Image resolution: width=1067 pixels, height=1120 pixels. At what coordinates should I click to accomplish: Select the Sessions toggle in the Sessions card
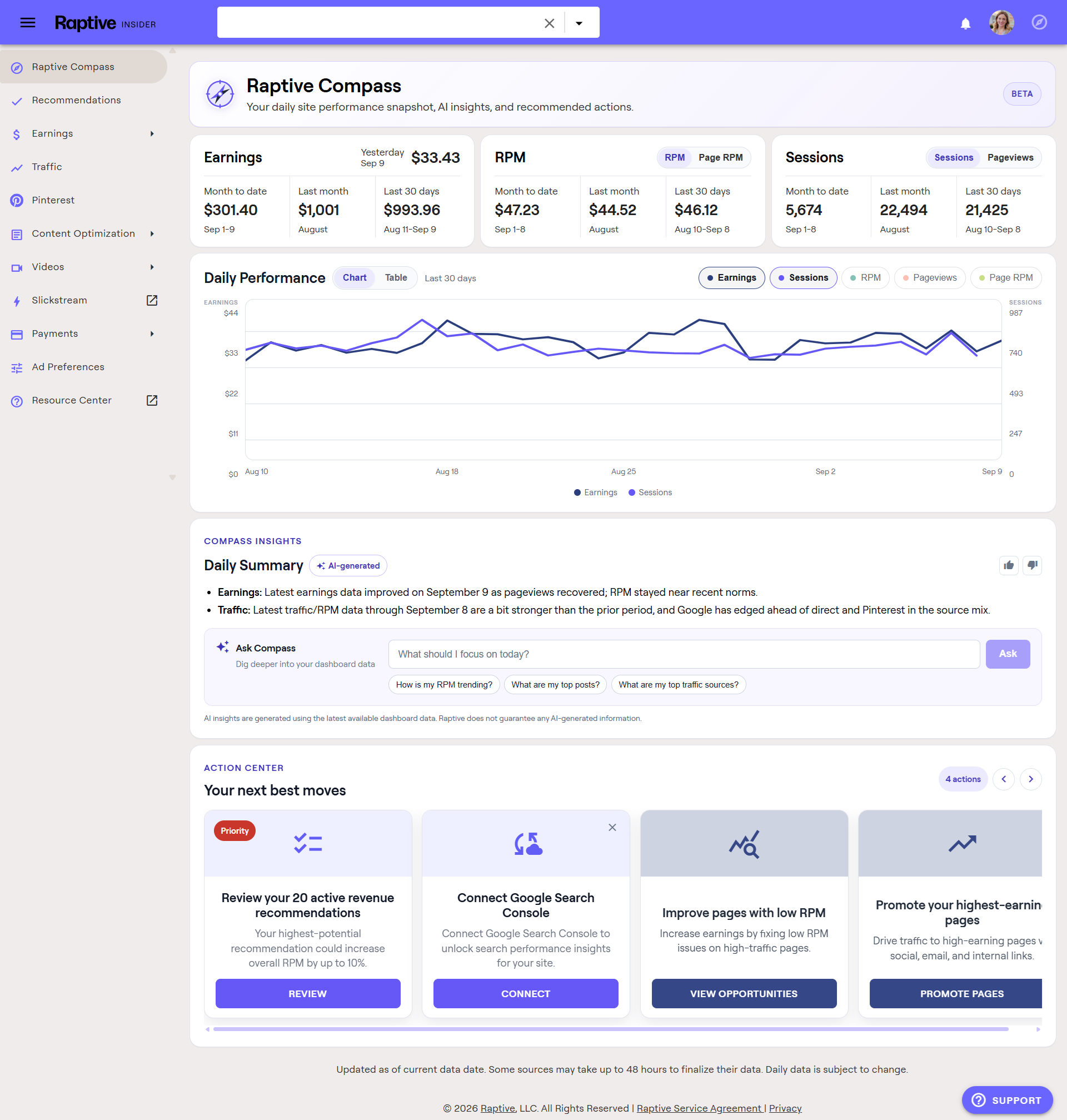[x=953, y=157]
